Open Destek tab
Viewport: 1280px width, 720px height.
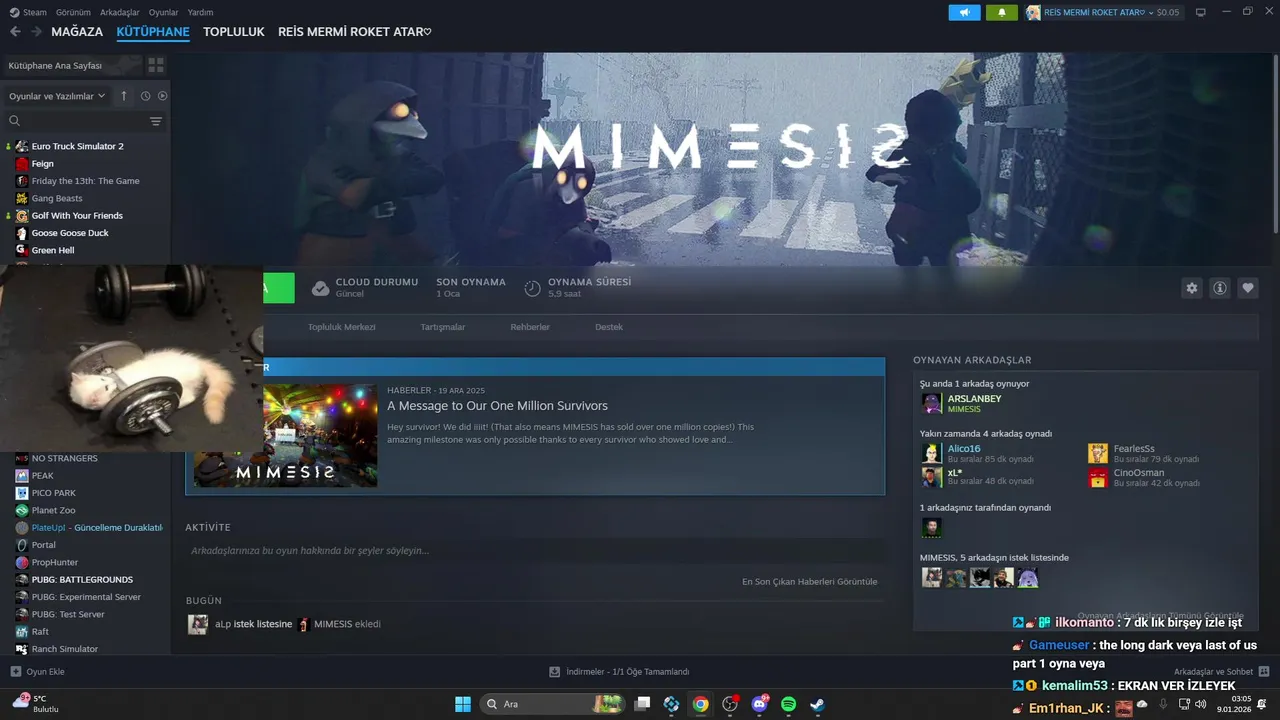[609, 327]
